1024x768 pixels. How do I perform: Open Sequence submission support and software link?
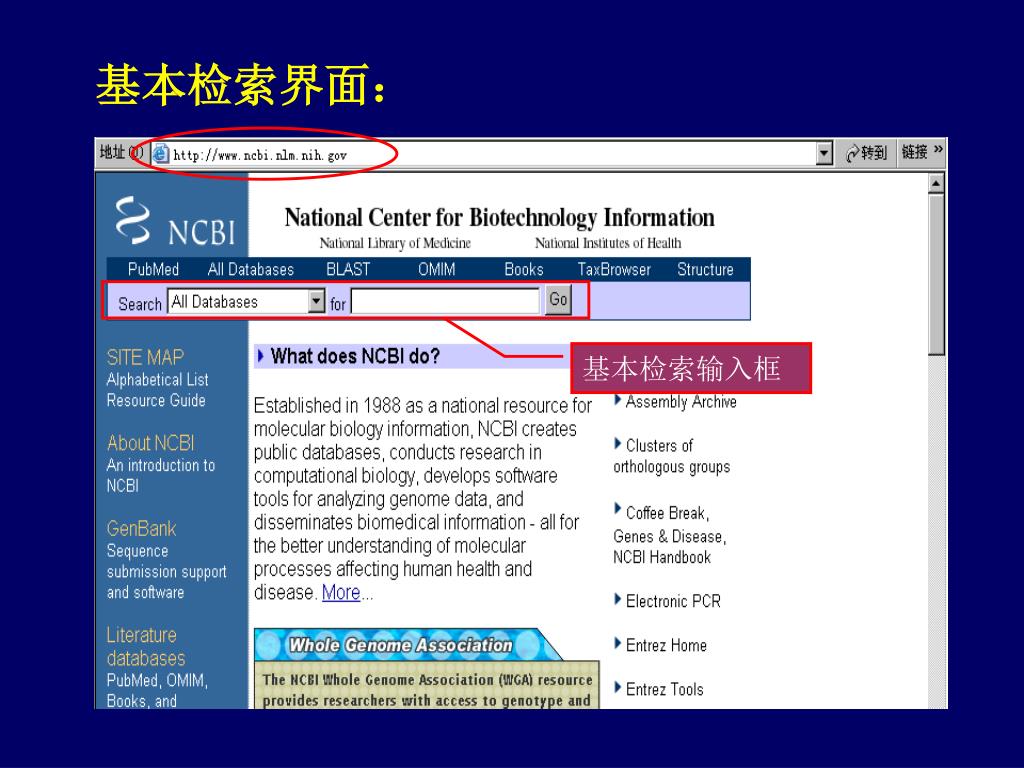coord(167,571)
